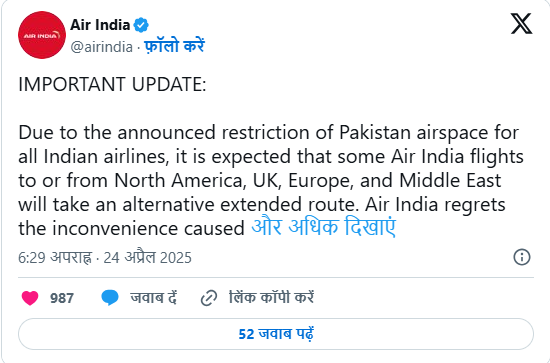Open the @airindia handle link
This screenshot has width=550, height=363.
102,47
